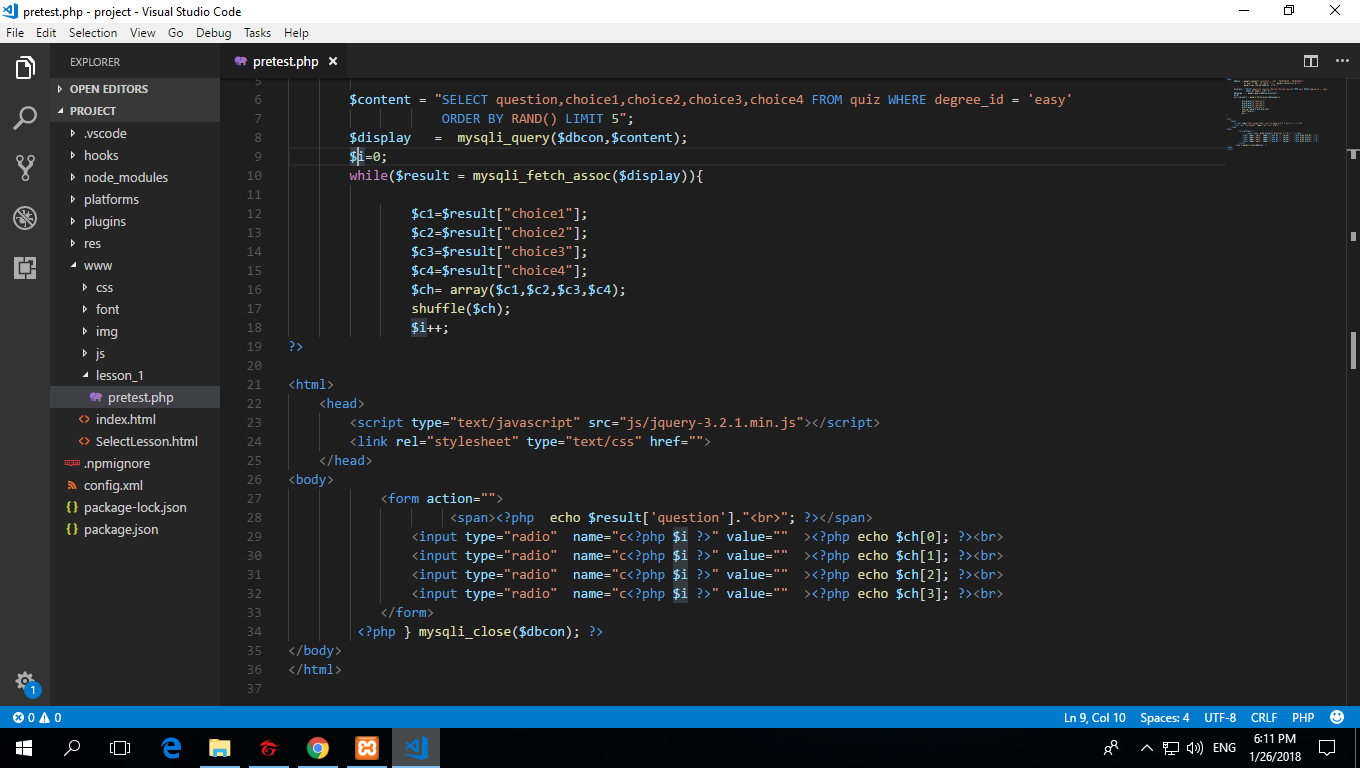
Task: Change language mode via PHP status item
Action: click(1303, 717)
